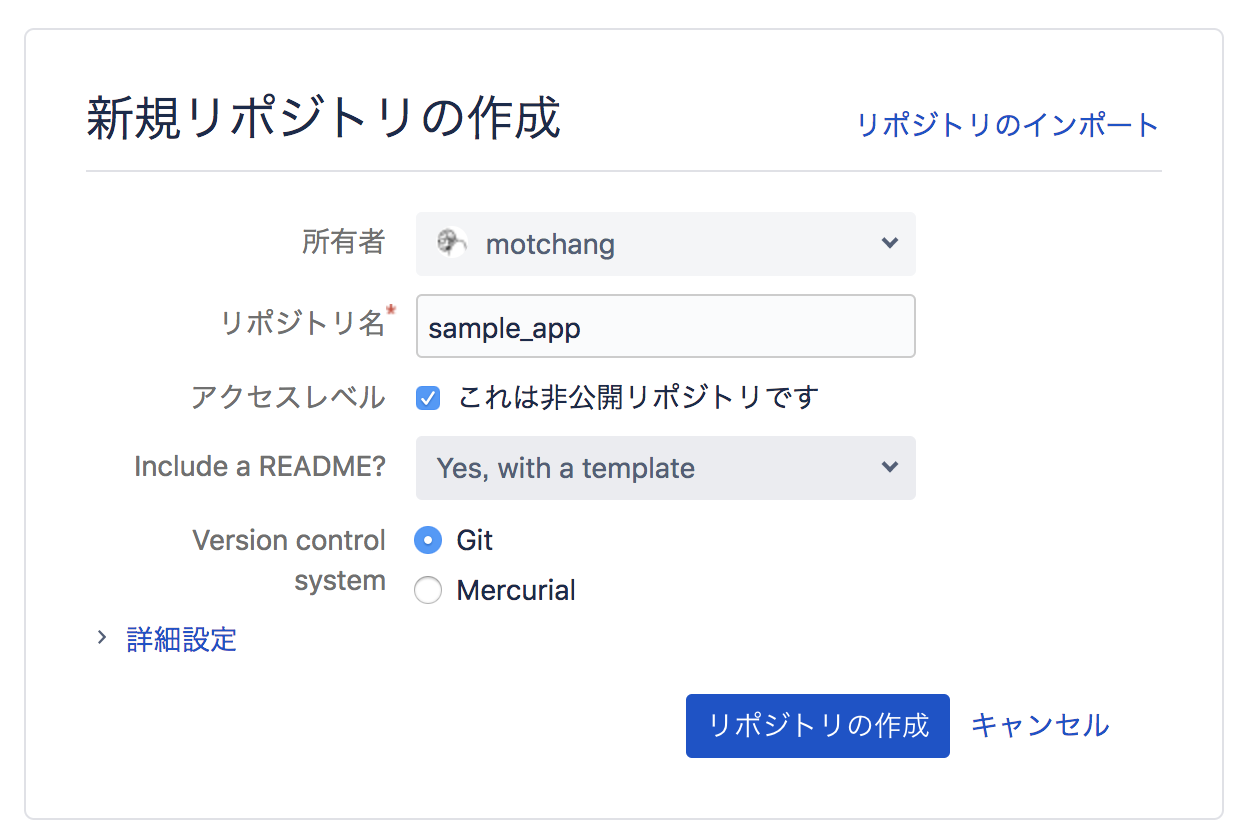The width and height of the screenshot is (1238, 840).
Task: Click the chevron on the owner selector
Action: (890, 243)
